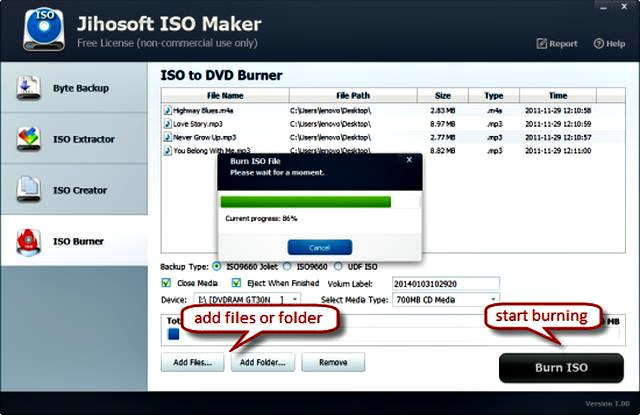Go to the ISO Creator section
The image size is (640, 415).
[74, 190]
